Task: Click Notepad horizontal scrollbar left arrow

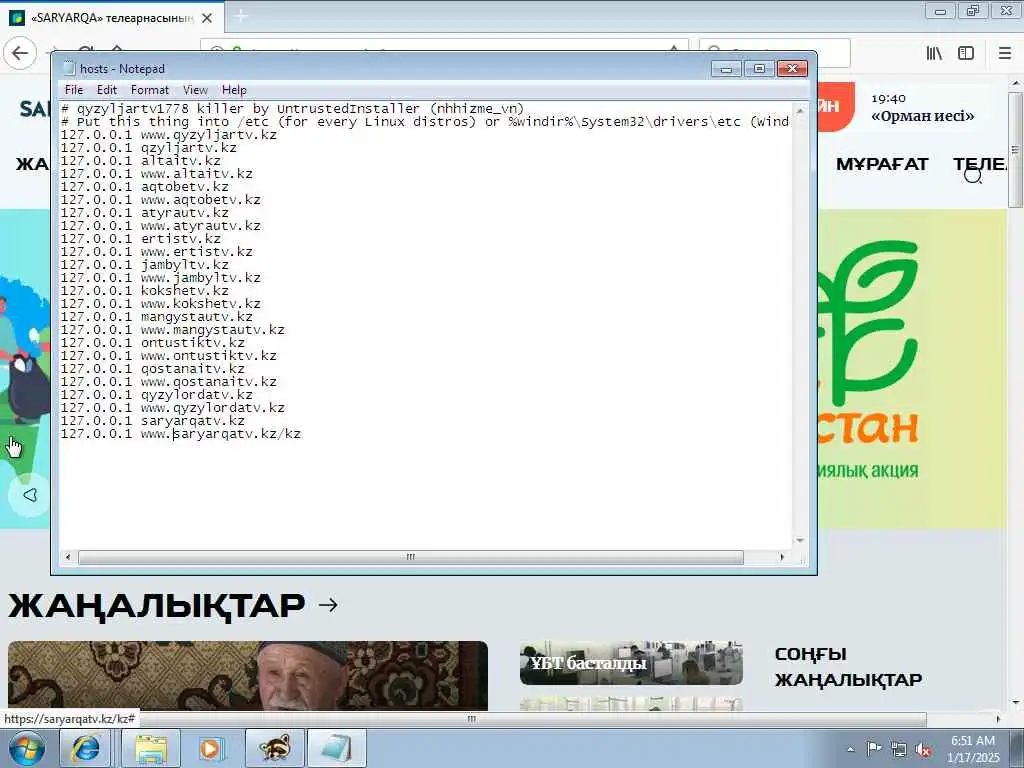Action: pyautogui.click(x=68, y=557)
